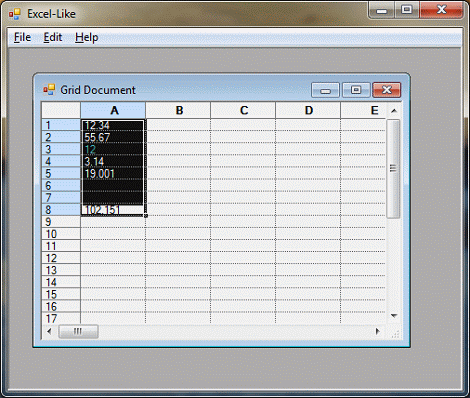The width and height of the screenshot is (470, 398).
Task: Select column B header
Action: tap(178, 110)
